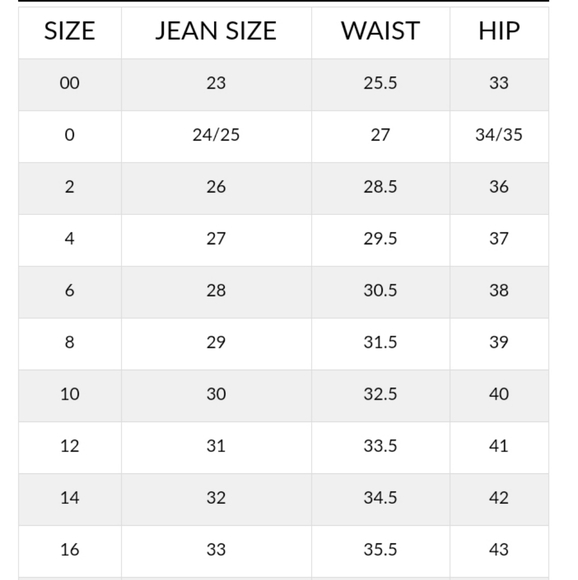Click the WAIST column header

tap(380, 31)
